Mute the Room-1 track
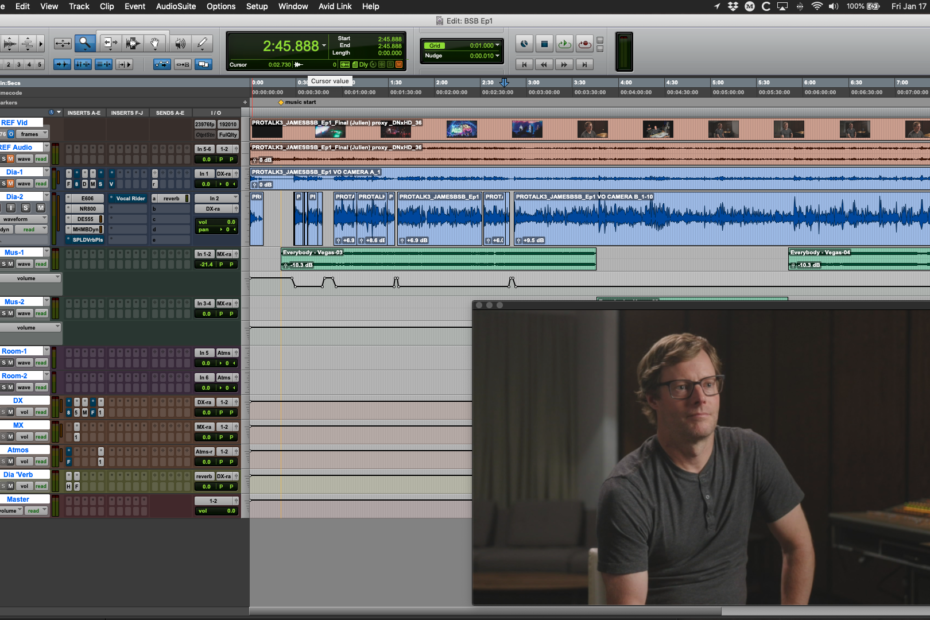This screenshot has width=930, height=620. coord(10,363)
